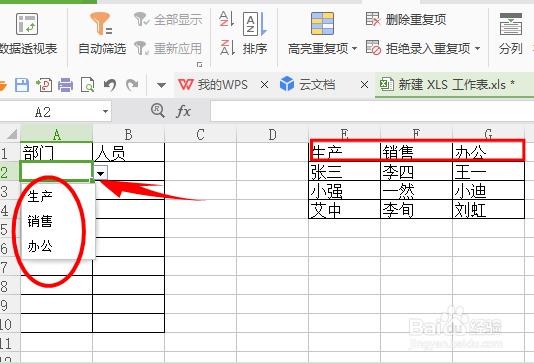Click header cell 生产 in column E
Image resolution: width=534 pixels, height=363 pixels.
pos(344,152)
